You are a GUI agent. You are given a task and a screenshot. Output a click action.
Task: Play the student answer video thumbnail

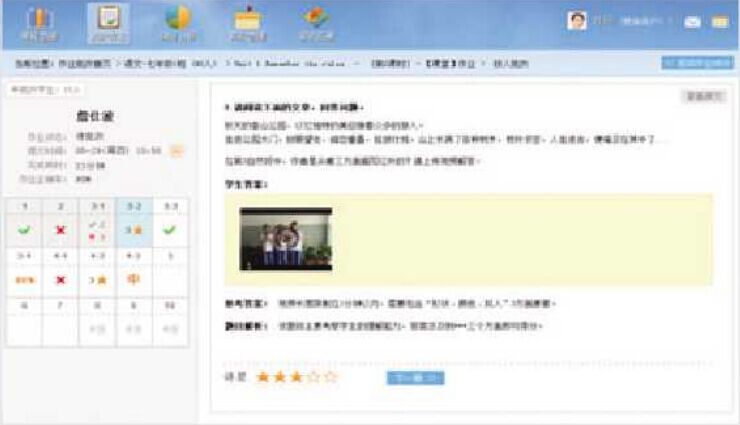click(x=286, y=240)
